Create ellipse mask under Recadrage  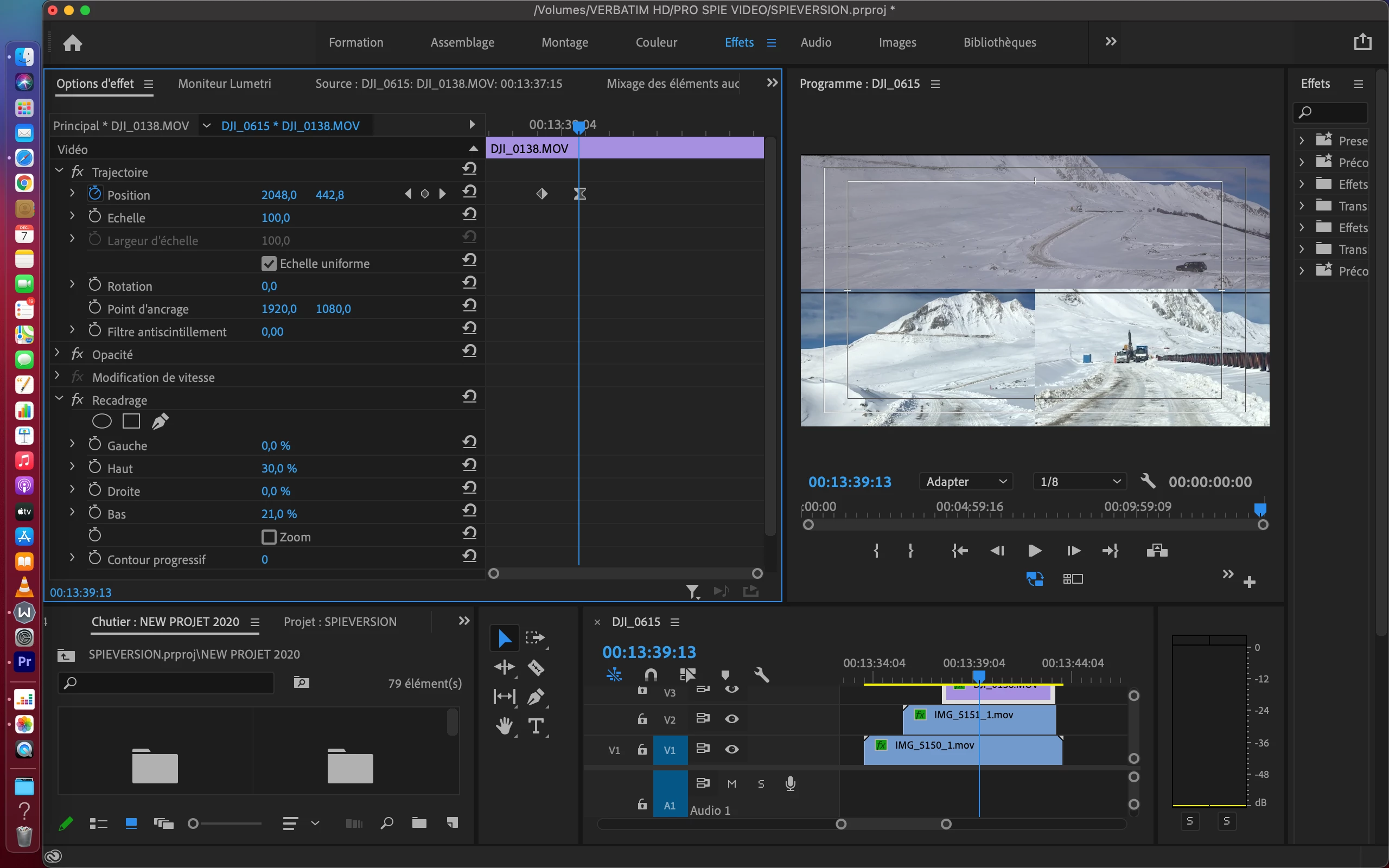(x=101, y=422)
